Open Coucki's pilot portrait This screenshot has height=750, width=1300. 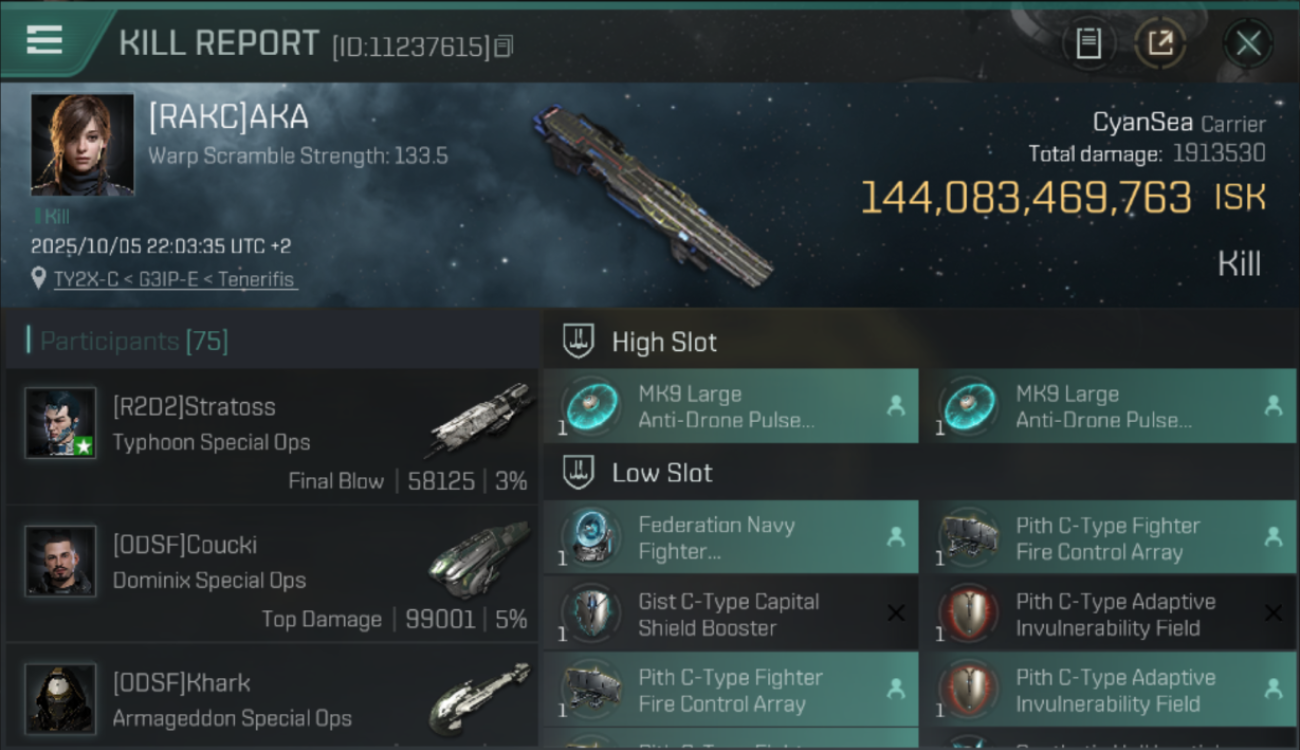[61, 561]
